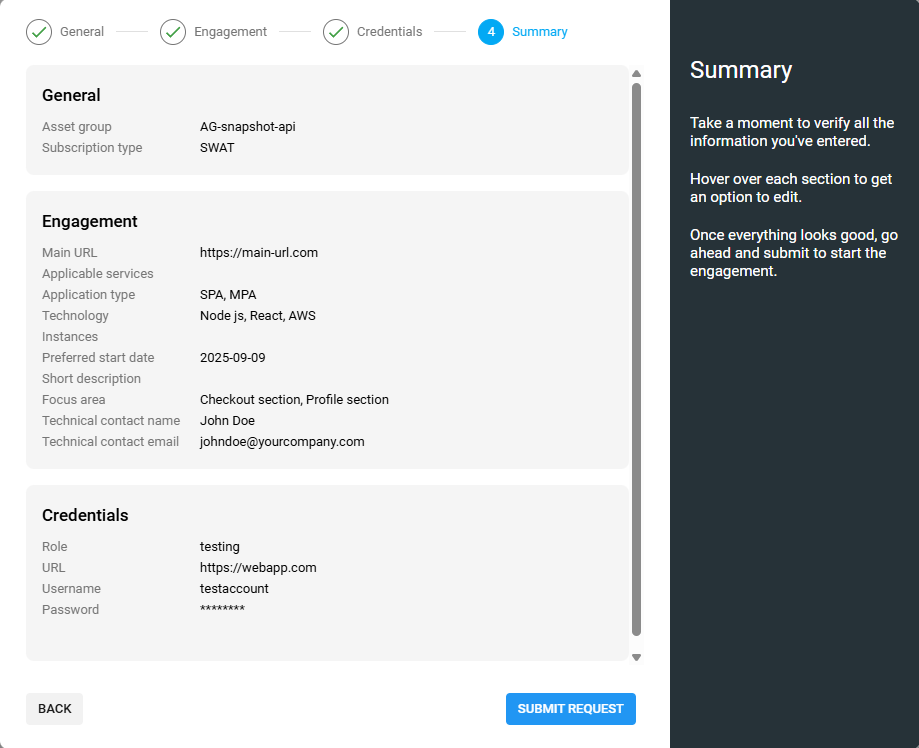Click the scrollbar up arrow
The image size is (919, 748).
636,72
